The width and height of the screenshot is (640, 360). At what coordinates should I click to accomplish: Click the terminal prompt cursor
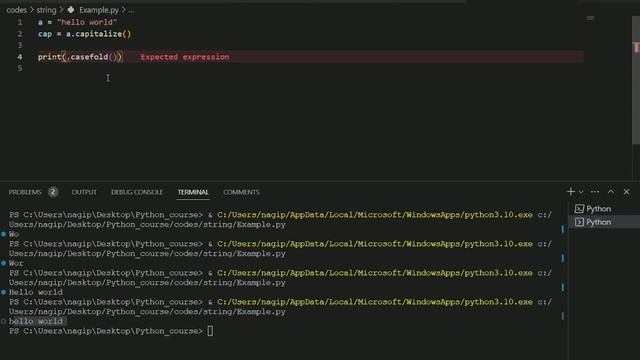click(210, 331)
